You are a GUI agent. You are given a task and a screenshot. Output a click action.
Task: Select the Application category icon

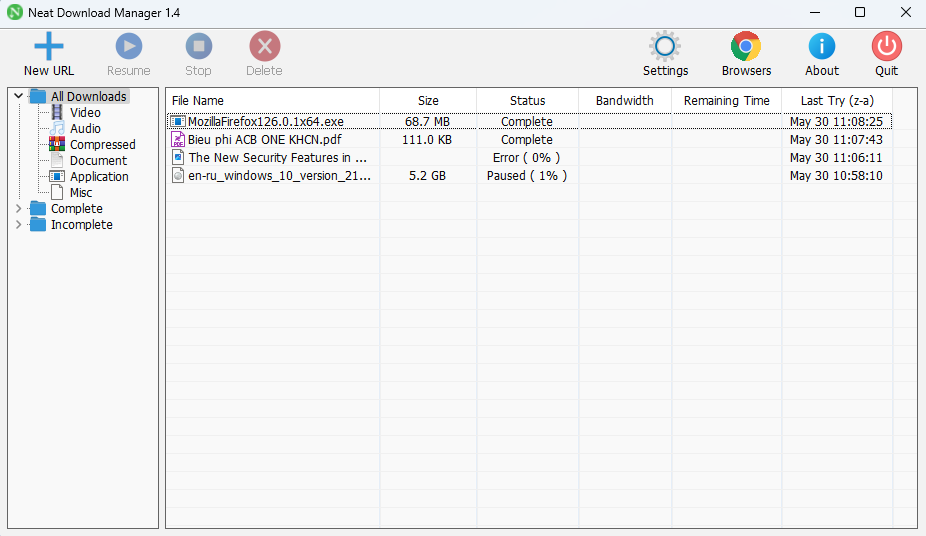point(57,176)
